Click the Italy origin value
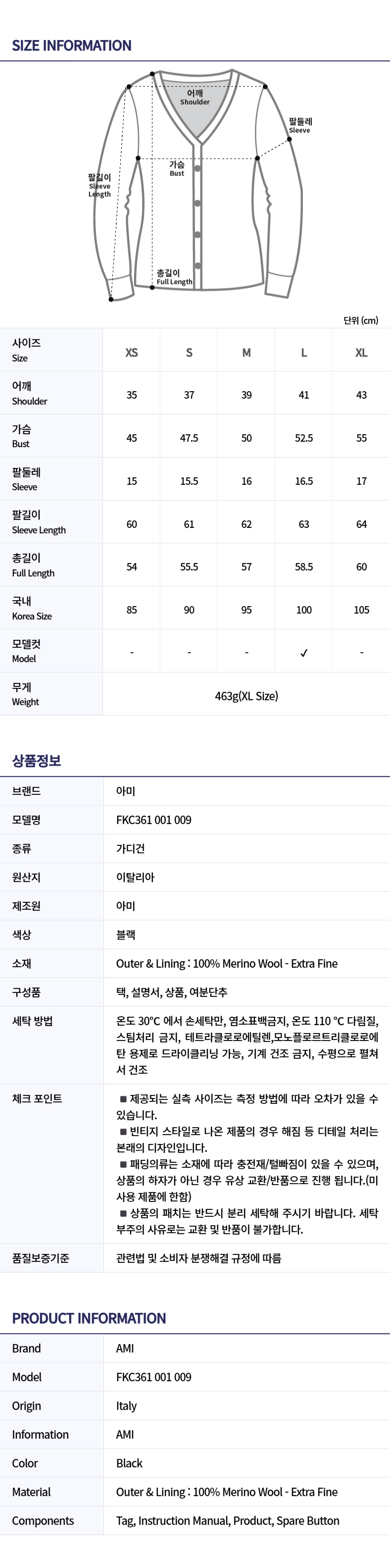Image resolution: width=390 pixels, height=1568 pixels. tap(127, 1406)
